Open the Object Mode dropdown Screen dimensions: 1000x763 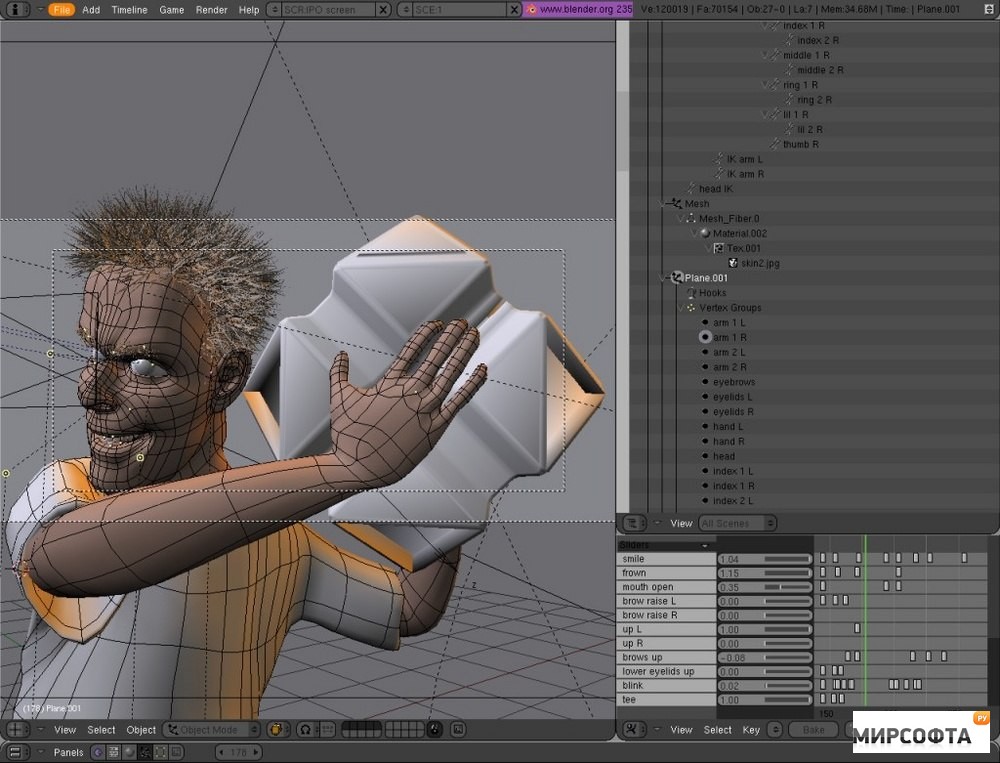click(212, 729)
